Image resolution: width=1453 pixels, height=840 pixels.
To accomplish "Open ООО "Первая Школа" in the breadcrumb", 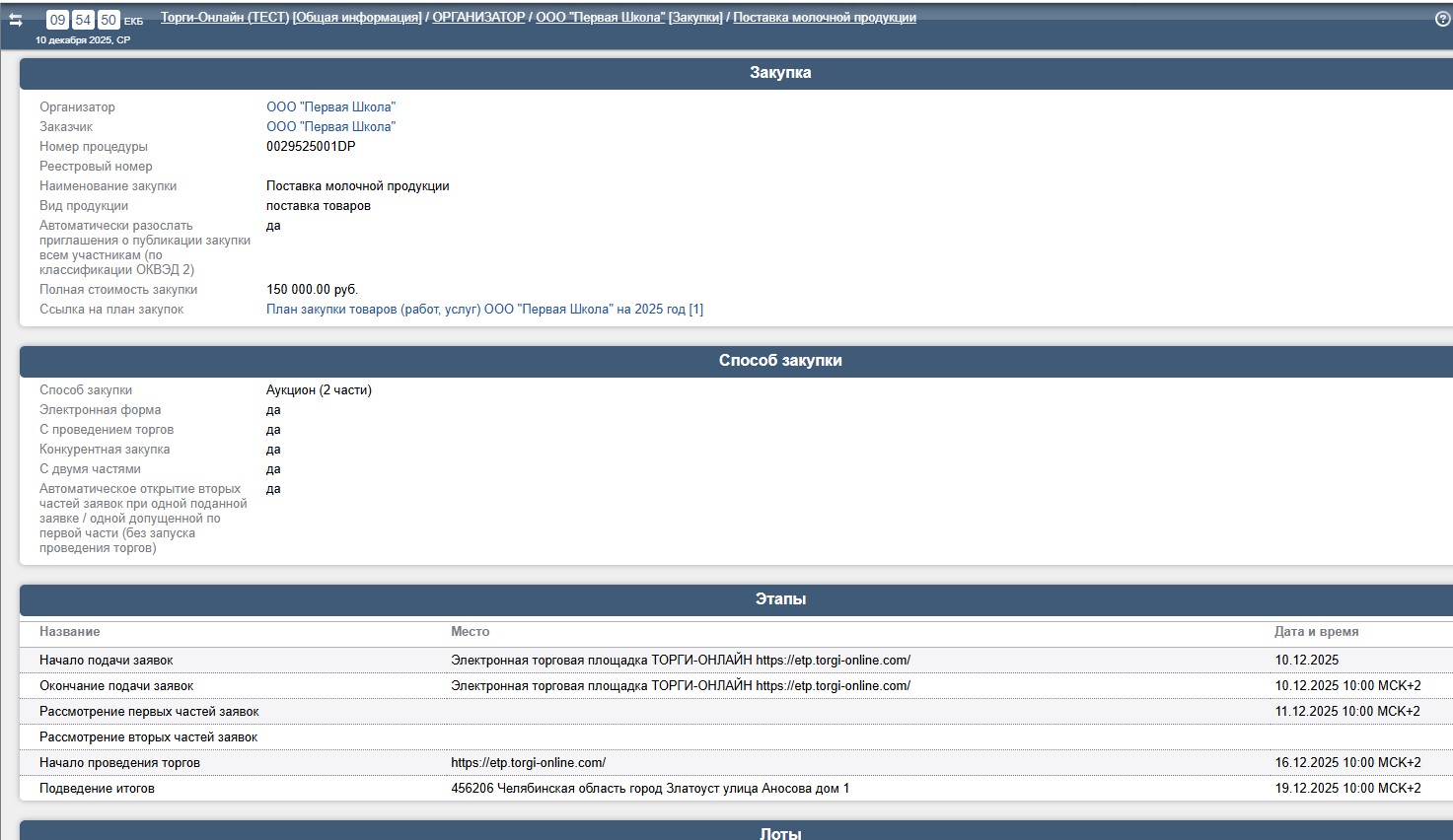I will click(x=600, y=18).
